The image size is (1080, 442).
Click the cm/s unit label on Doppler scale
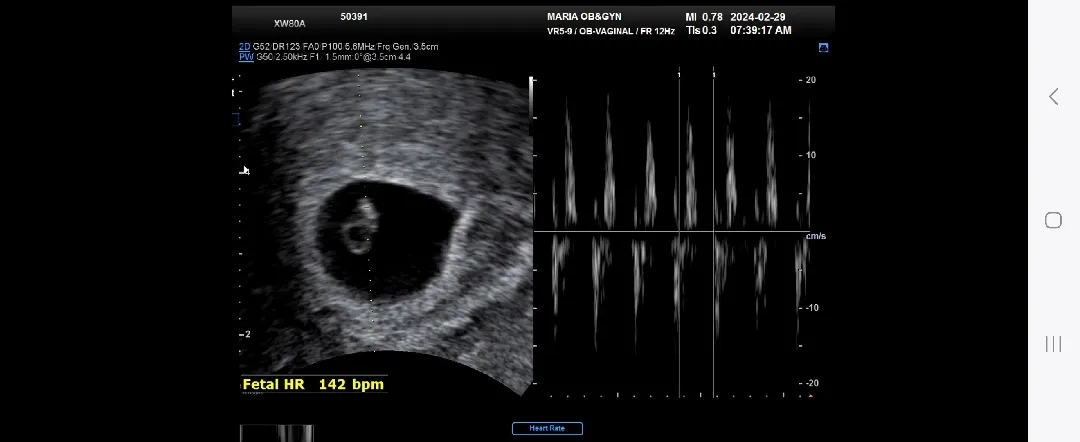tap(816, 236)
